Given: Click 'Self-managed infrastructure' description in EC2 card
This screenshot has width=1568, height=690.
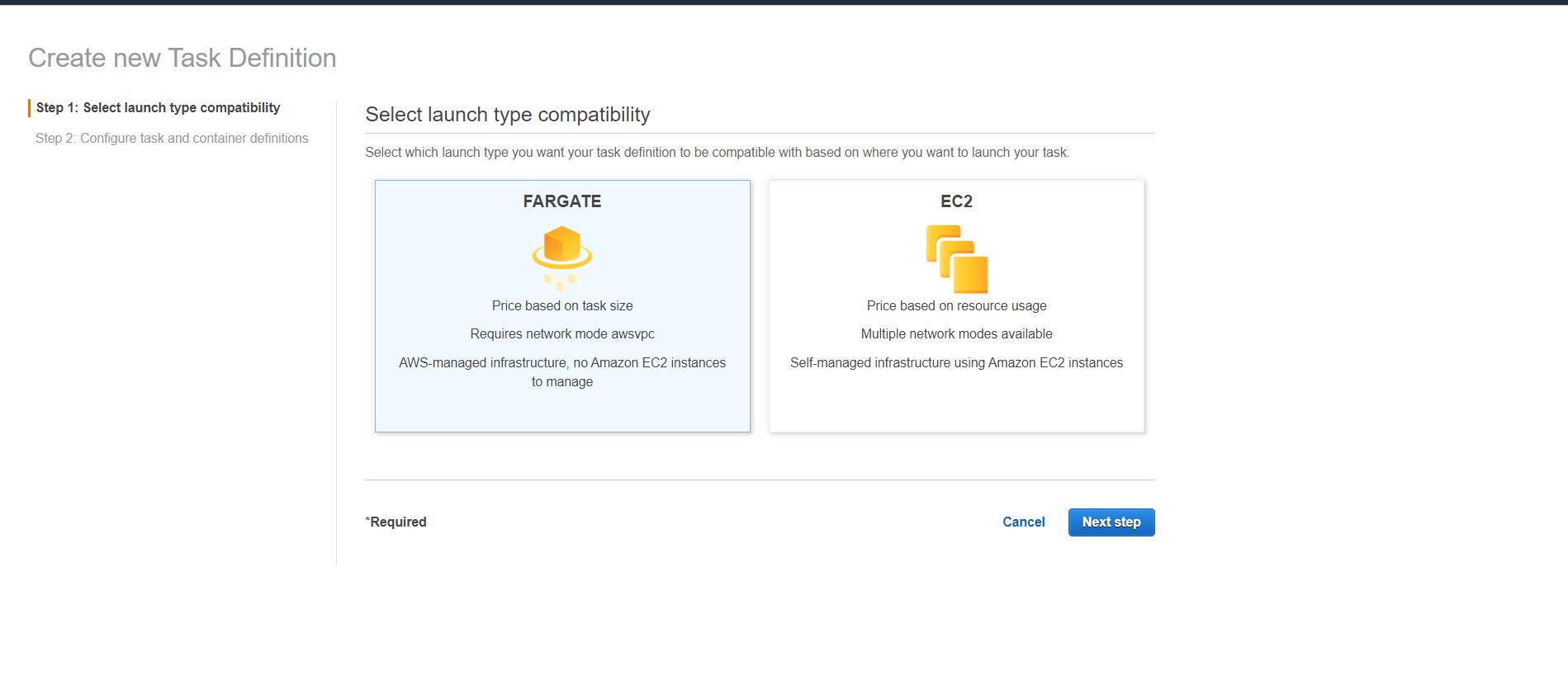Looking at the screenshot, I should [x=956, y=363].
